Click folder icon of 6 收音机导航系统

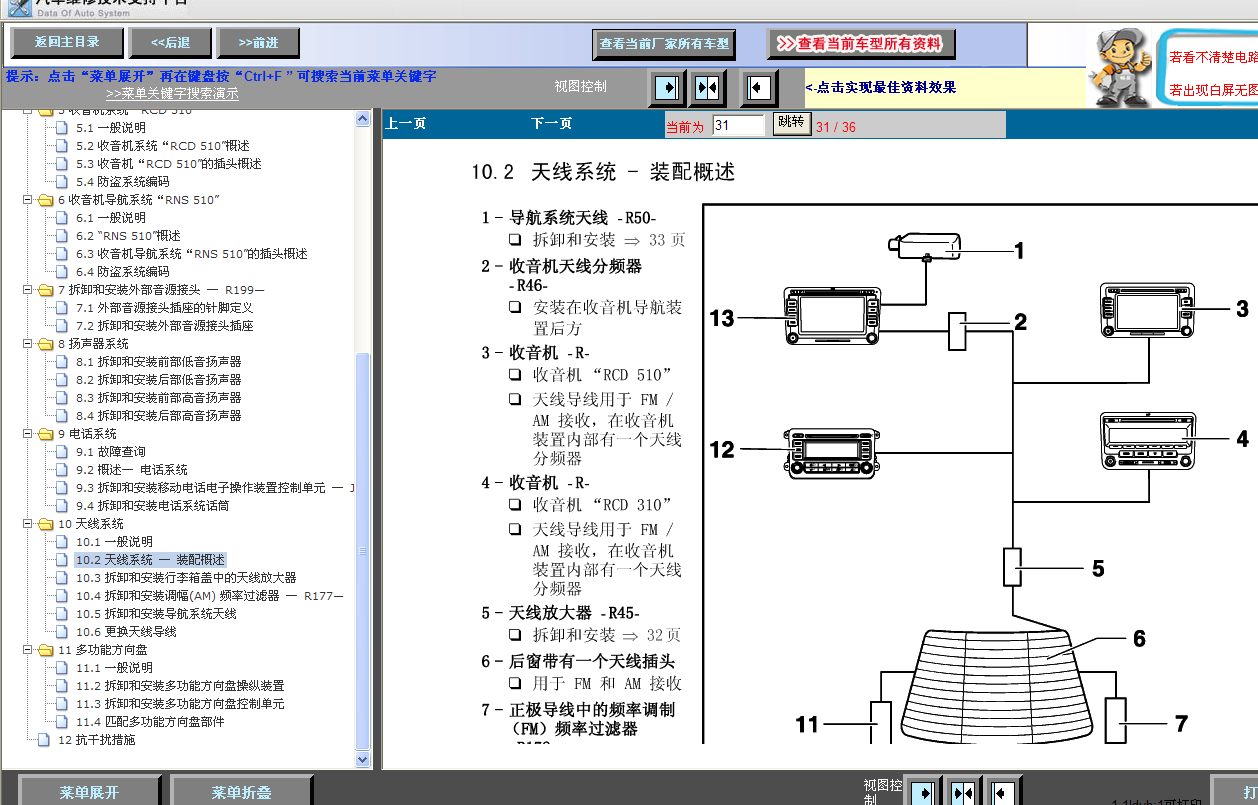click(x=45, y=200)
